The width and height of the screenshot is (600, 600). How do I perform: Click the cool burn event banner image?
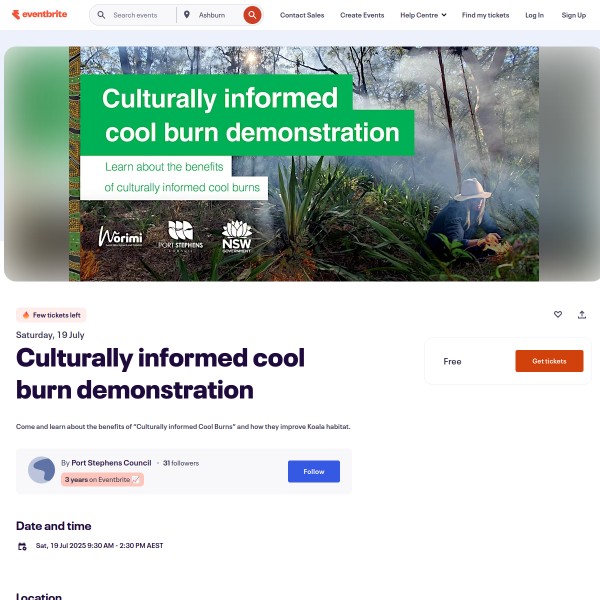coord(304,164)
